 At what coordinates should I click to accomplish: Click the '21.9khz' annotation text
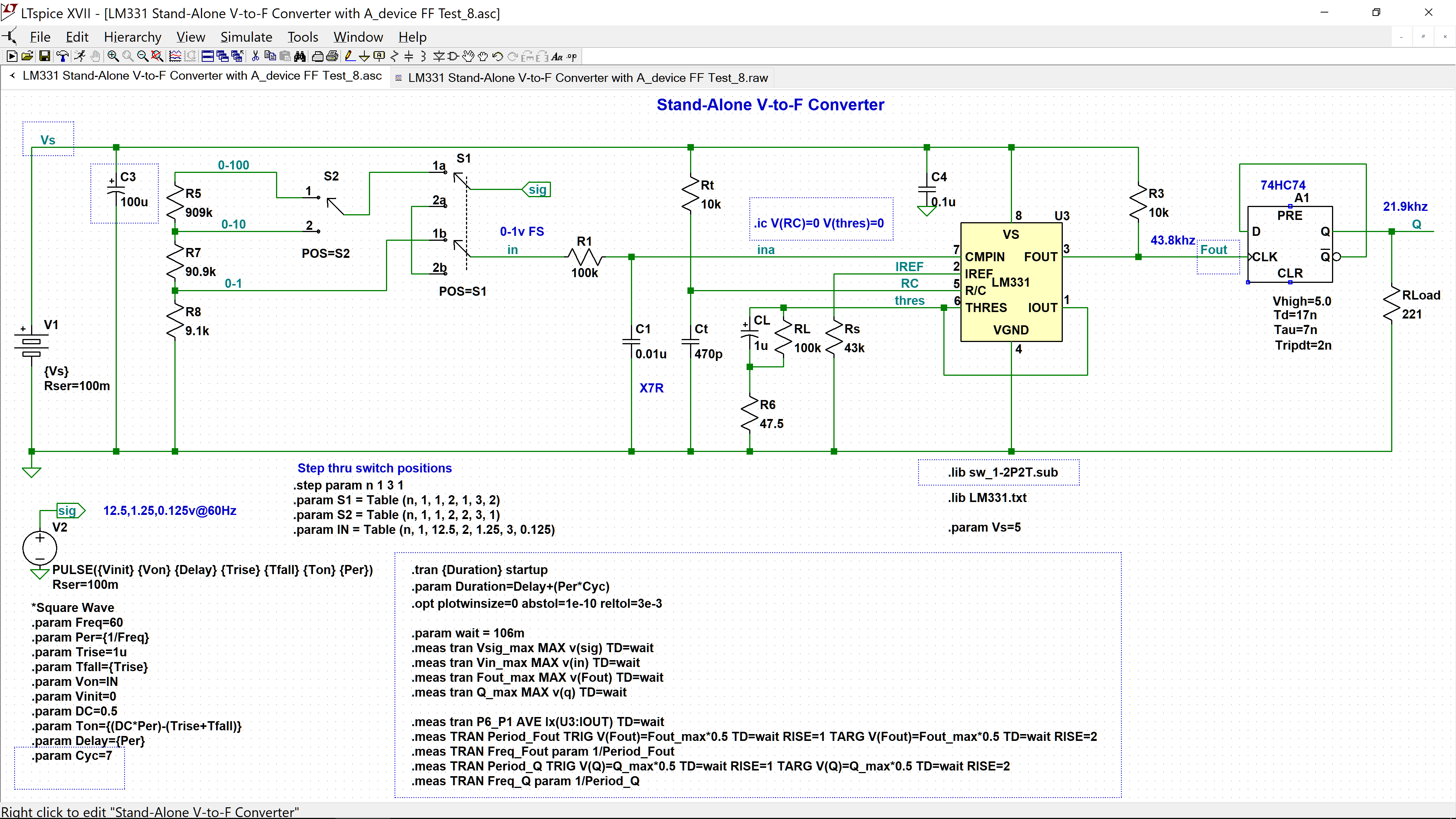click(1405, 206)
